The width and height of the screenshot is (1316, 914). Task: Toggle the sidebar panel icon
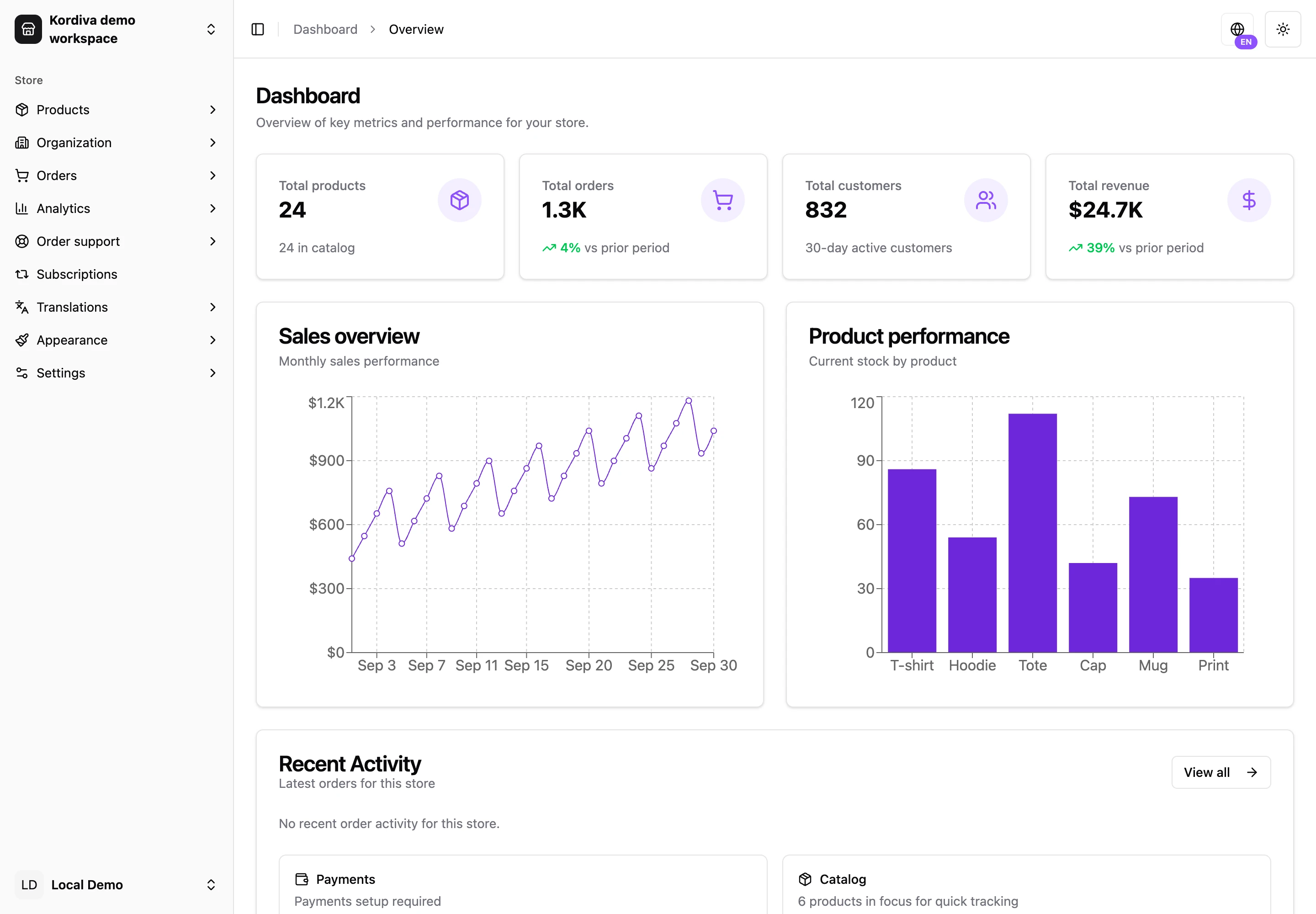tap(258, 29)
